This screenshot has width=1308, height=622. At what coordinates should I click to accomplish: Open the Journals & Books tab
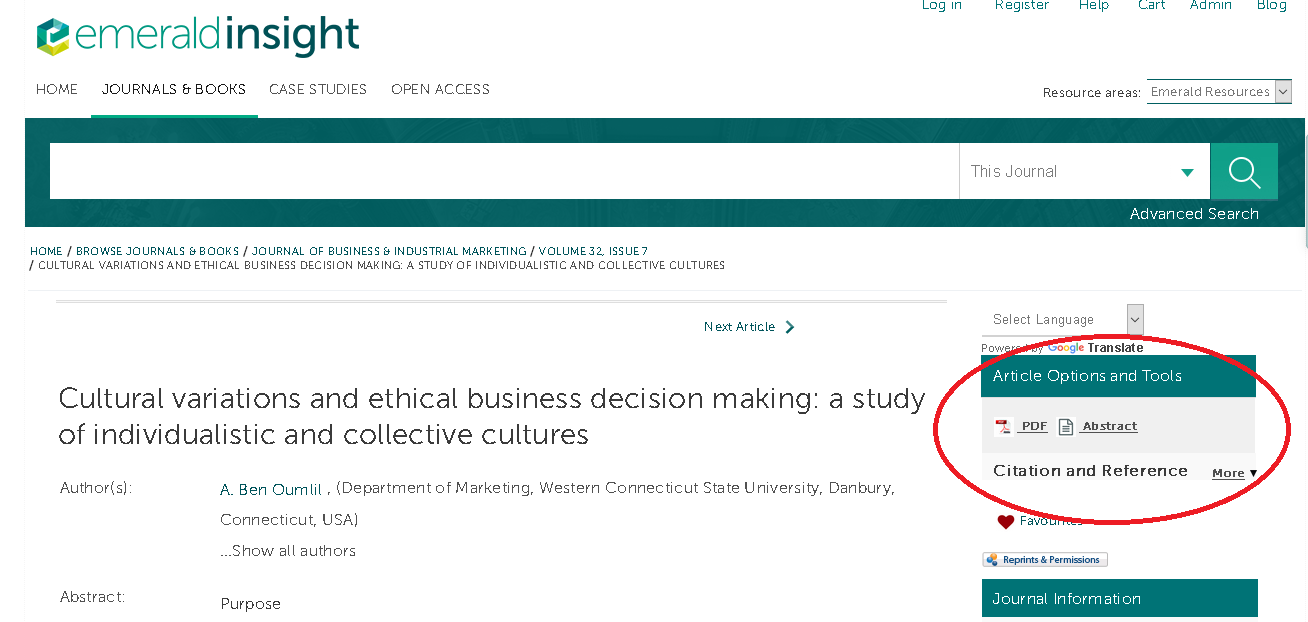(x=174, y=89)
